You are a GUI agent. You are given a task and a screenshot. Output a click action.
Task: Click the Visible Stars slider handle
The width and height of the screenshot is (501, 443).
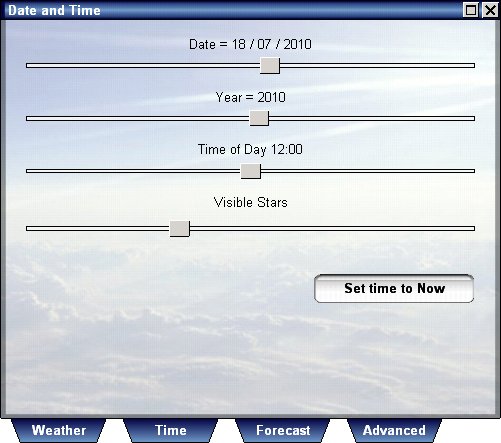pos(179,228)
